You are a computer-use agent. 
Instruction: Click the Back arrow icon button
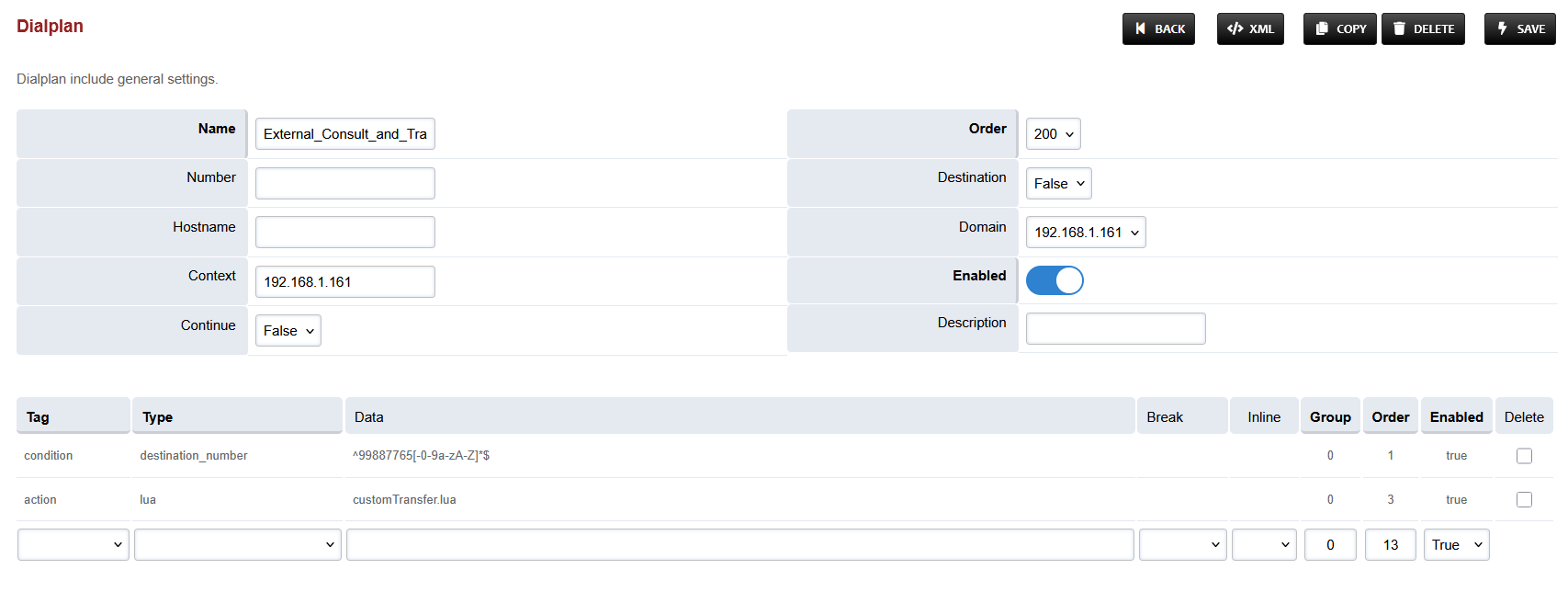click(1140, 28)
